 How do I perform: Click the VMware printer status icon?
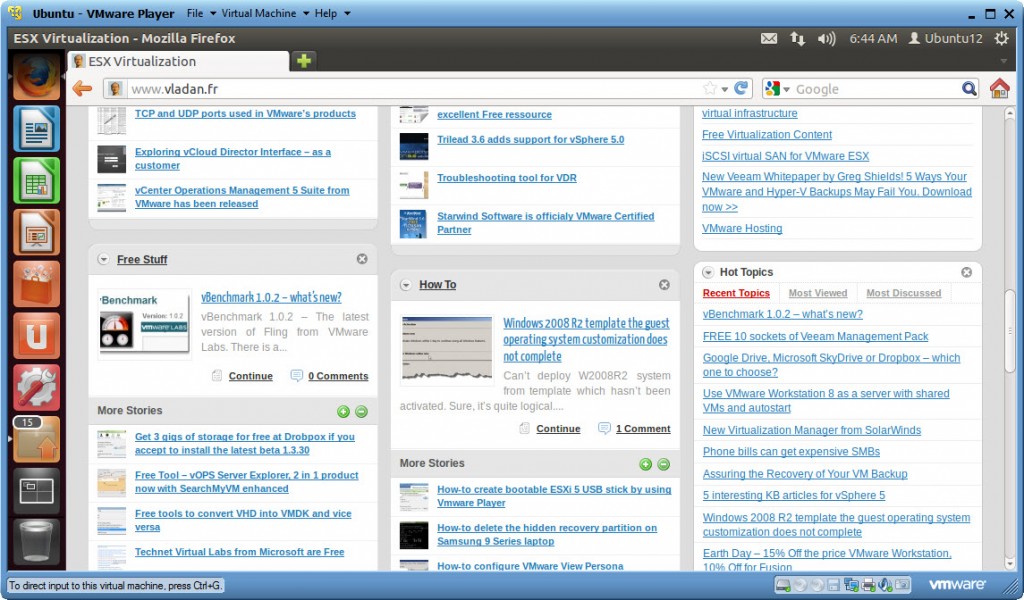pyautogui.click(x=868, y=584)
